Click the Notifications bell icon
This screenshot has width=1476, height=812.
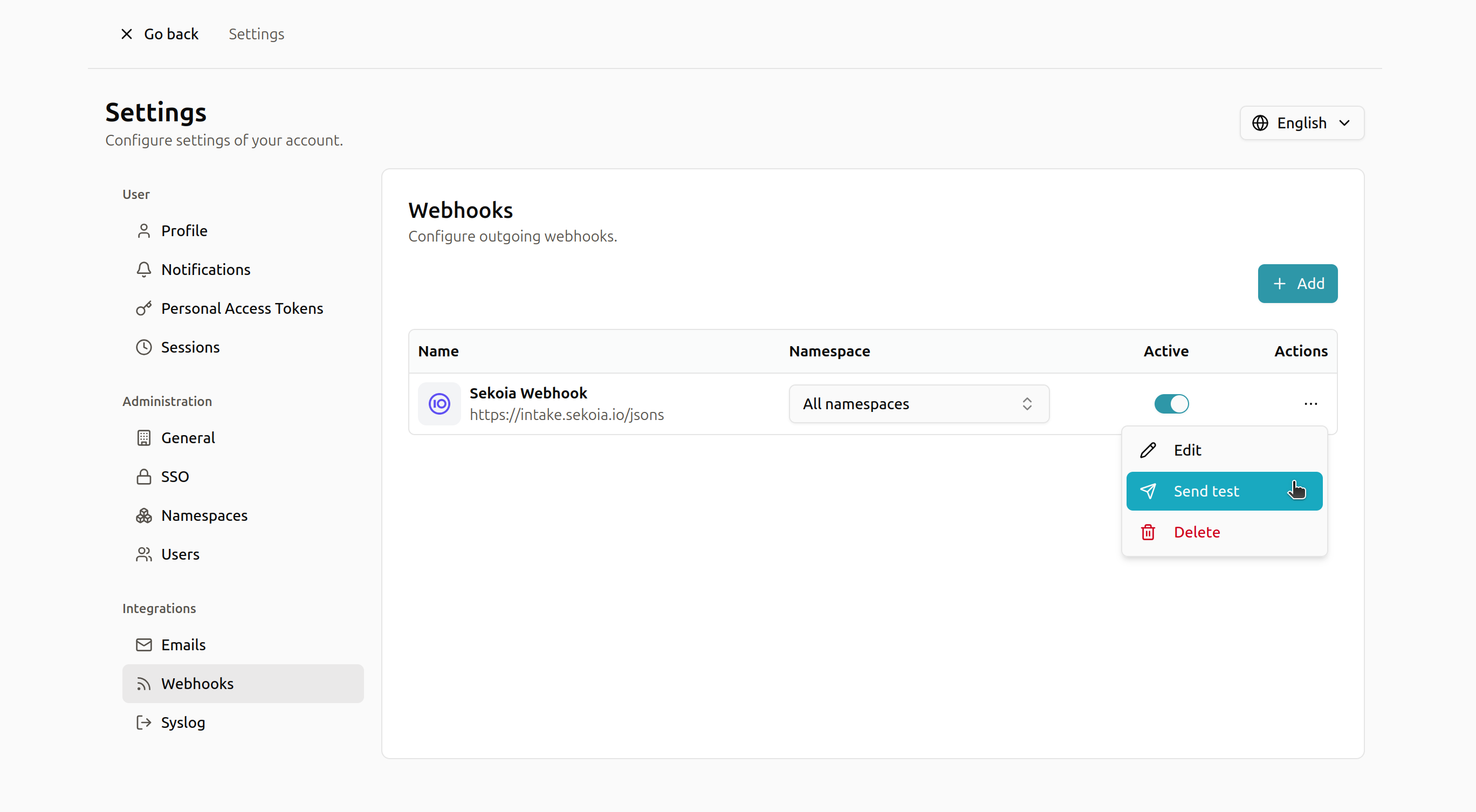coord(144,270)
